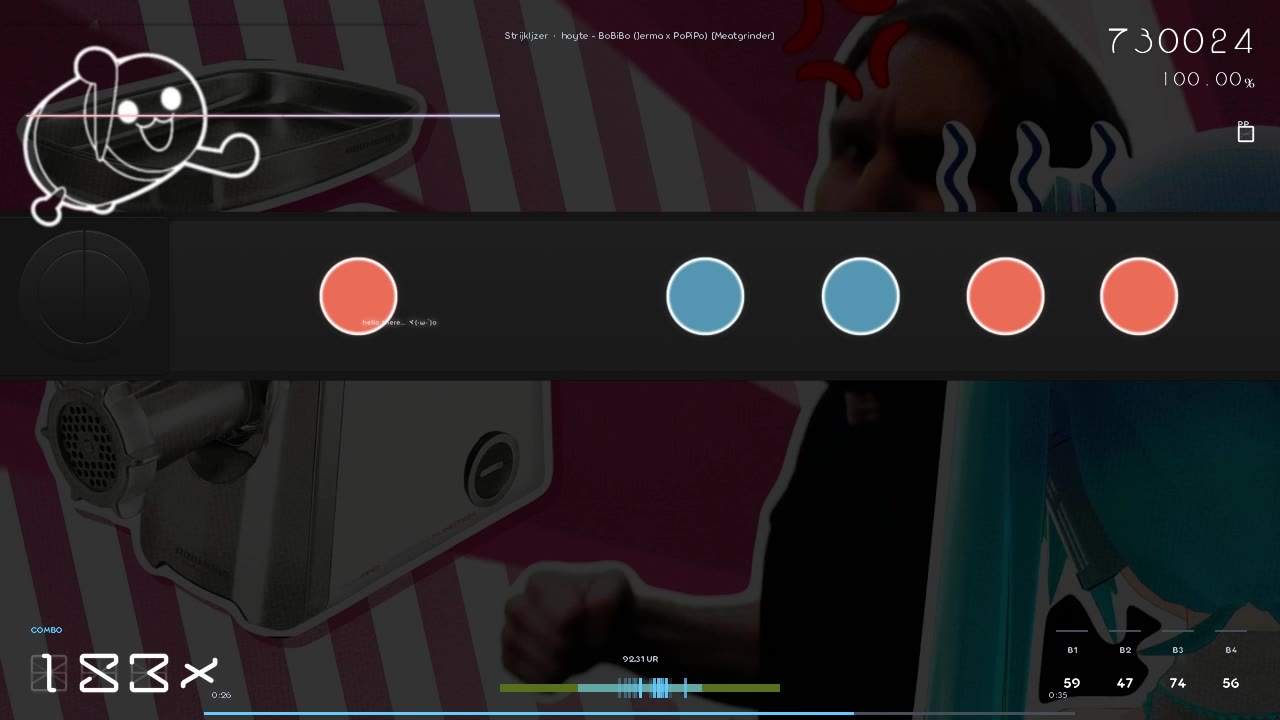1280x720 pixels.
Task: Click the red don note beside blue notes
Action: pos(1005,296)
